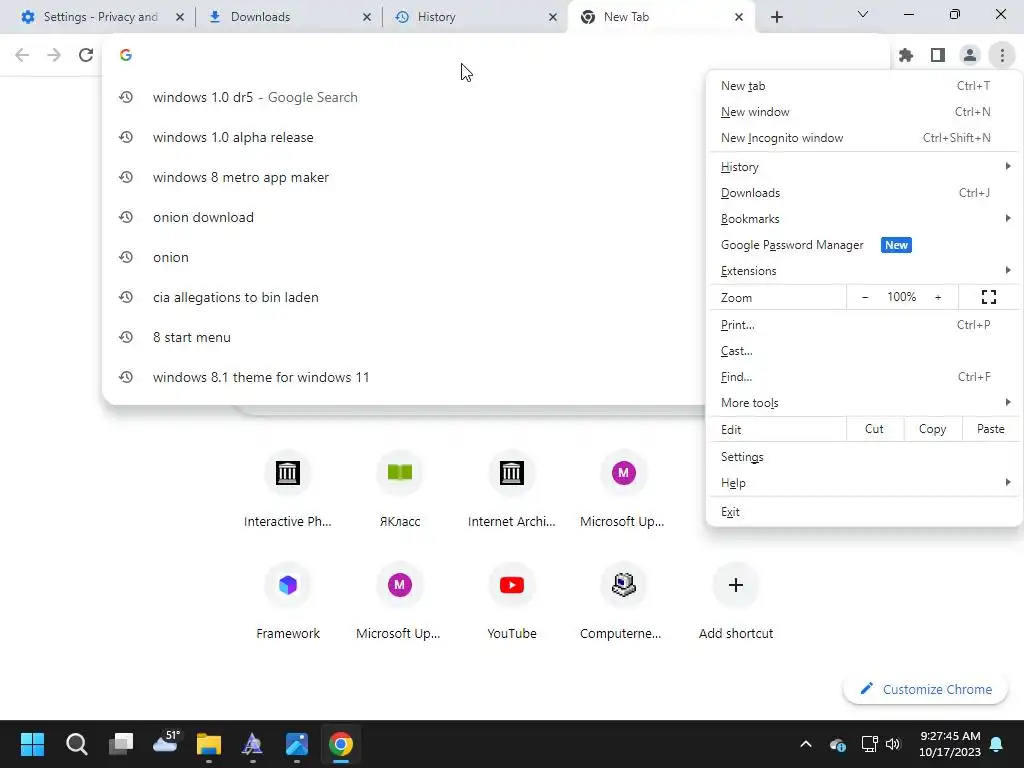Viewport: 1024px width, 768px height.
Task: Open a new tab with the plus button
Action: coord(776,17)
